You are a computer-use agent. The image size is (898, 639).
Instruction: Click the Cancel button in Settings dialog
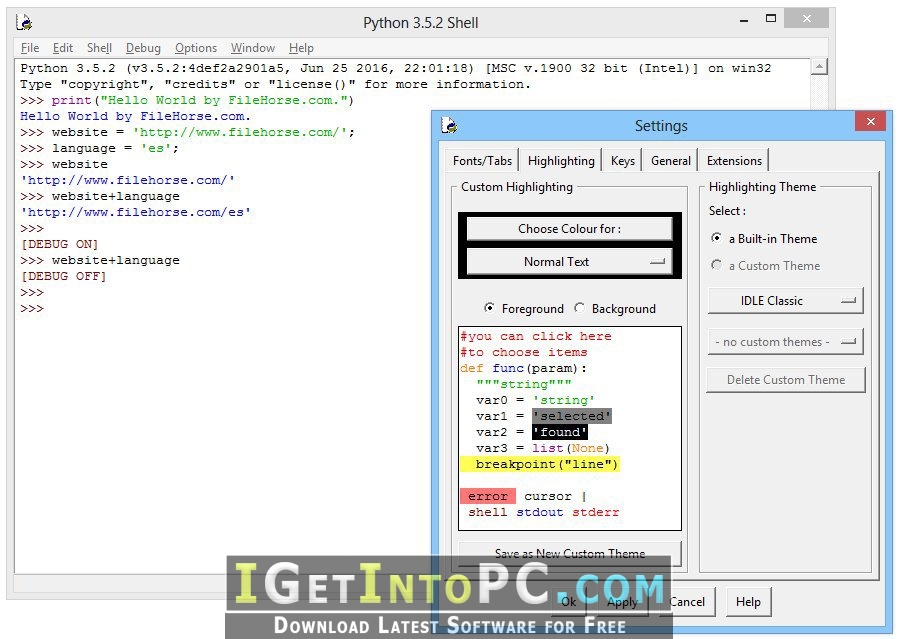tap(687, 602)
